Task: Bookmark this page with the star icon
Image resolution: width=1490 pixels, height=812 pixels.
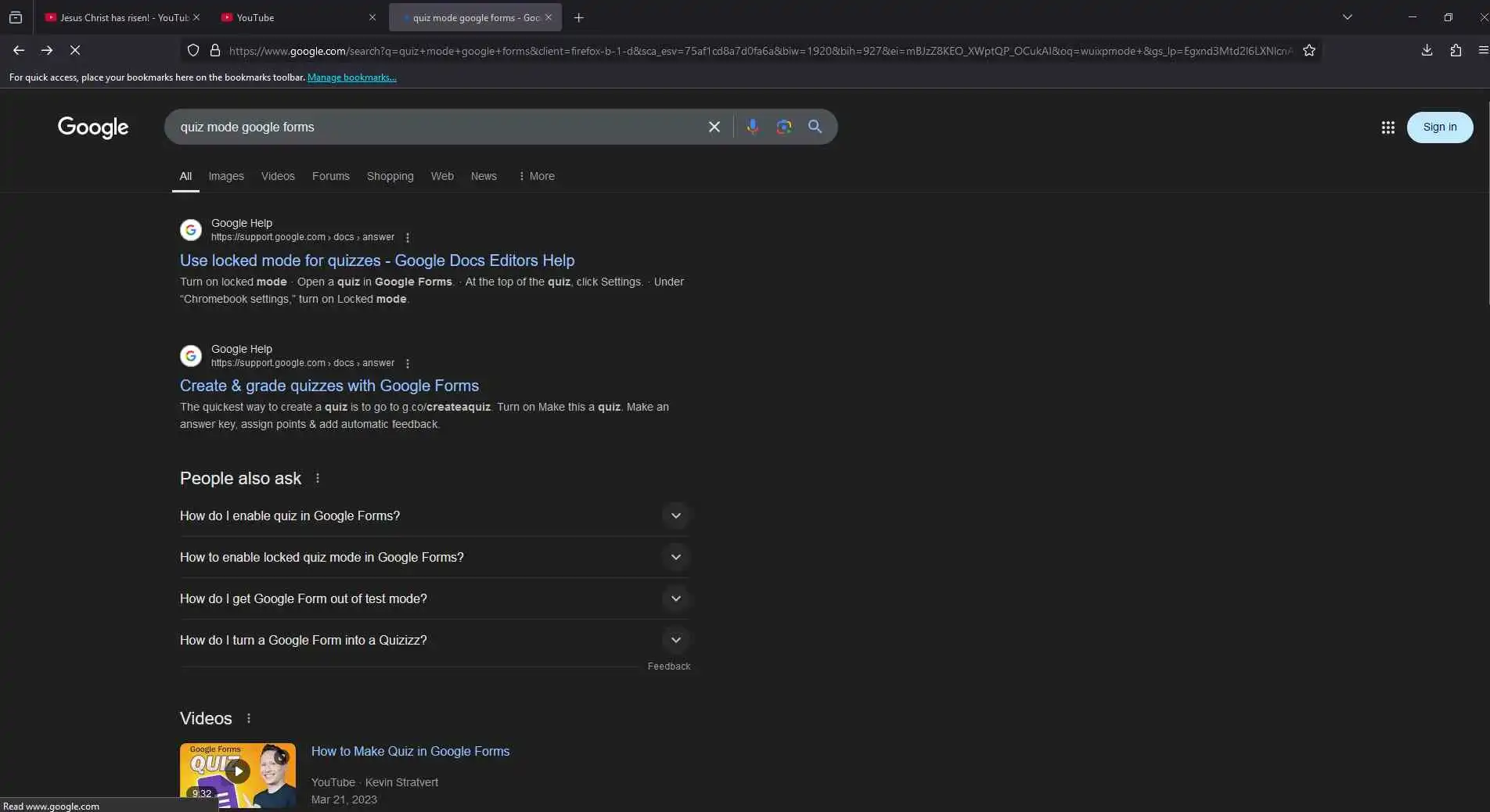Action: (1309, 50)
